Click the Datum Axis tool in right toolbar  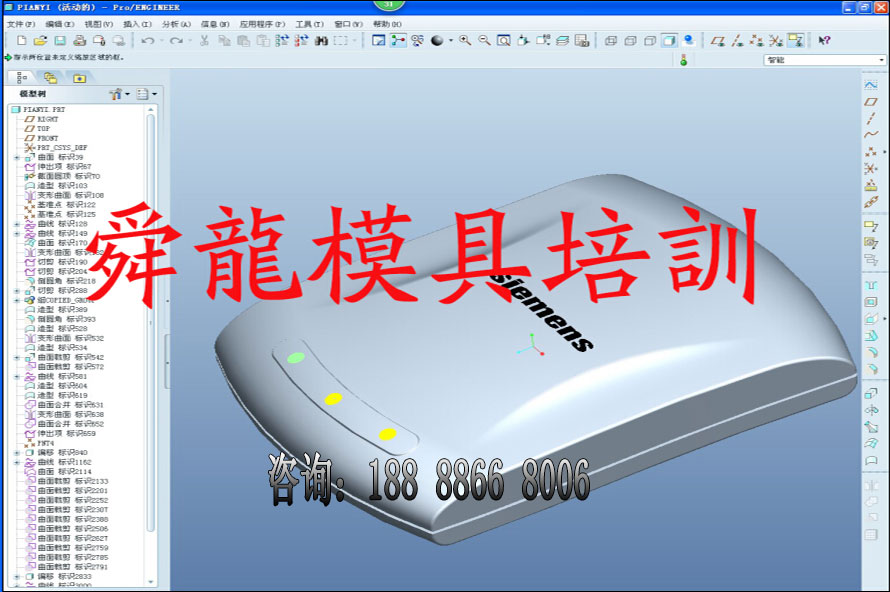pyautogui.click(x=871, y=118)
